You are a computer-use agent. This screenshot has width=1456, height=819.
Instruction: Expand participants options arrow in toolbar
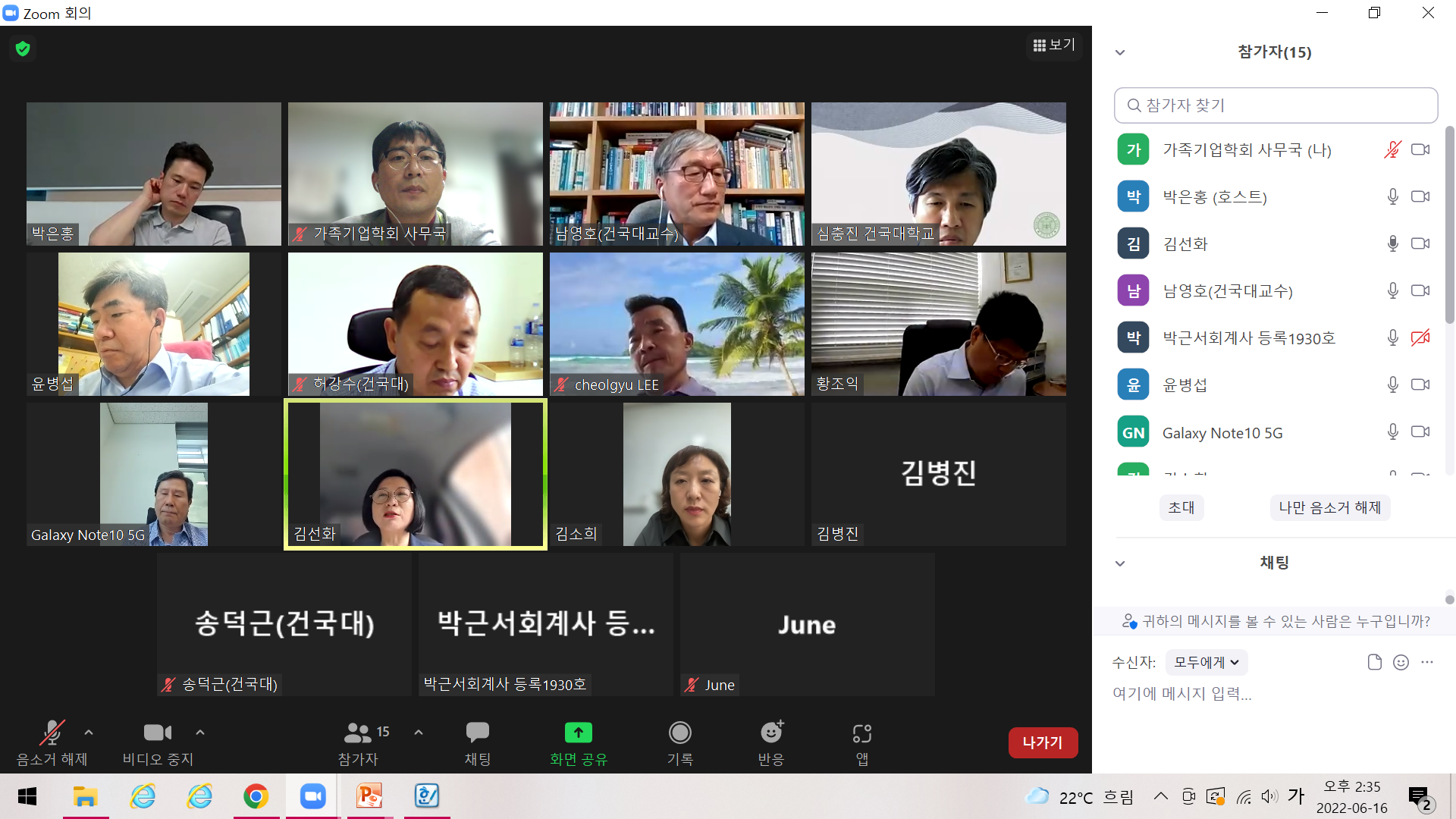[x=419, y=733]
